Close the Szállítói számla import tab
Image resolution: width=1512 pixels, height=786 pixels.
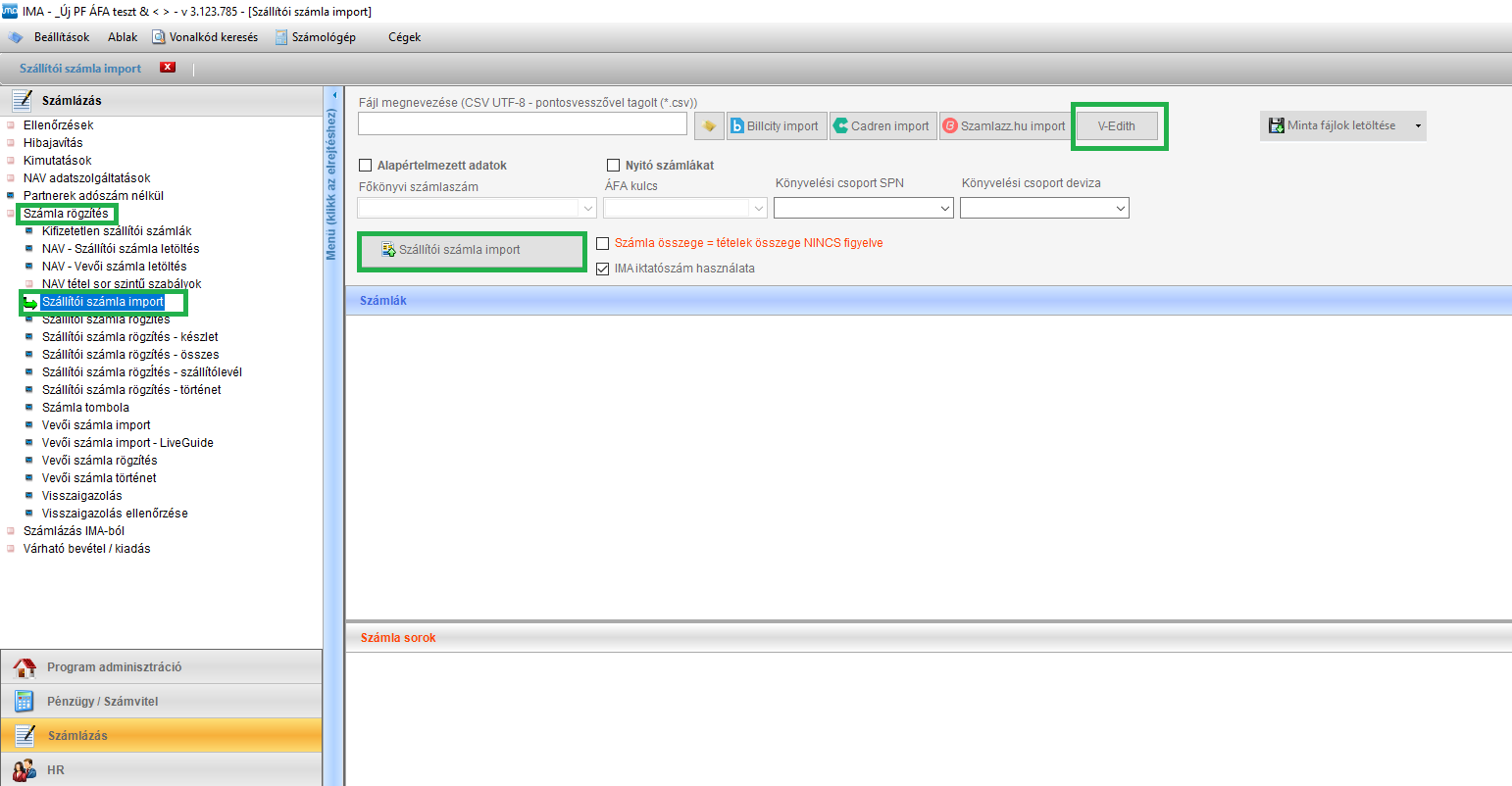tap(168, 68)
